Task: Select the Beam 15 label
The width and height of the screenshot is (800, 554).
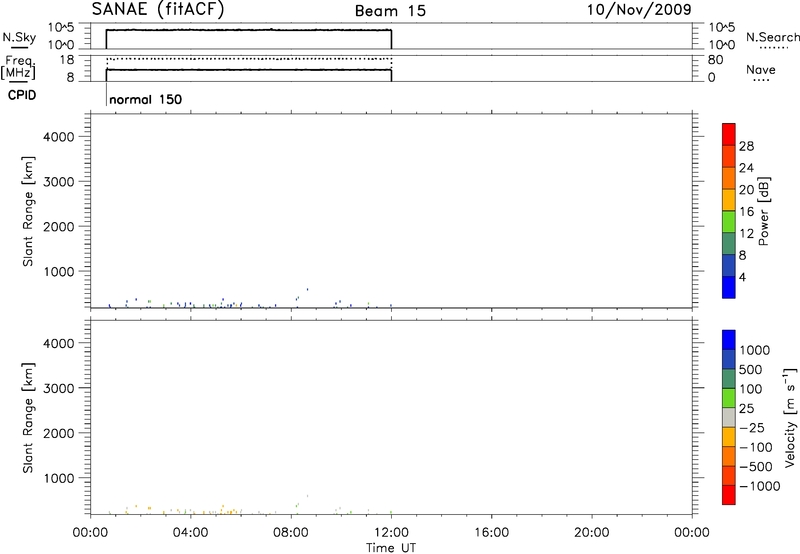Action: (390, 11)
